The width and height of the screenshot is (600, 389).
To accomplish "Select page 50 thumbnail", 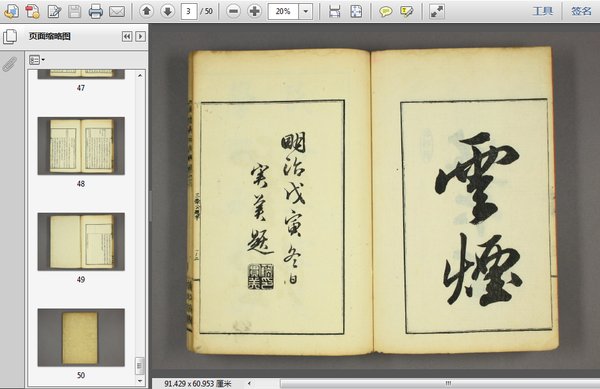I will (81, 337).
